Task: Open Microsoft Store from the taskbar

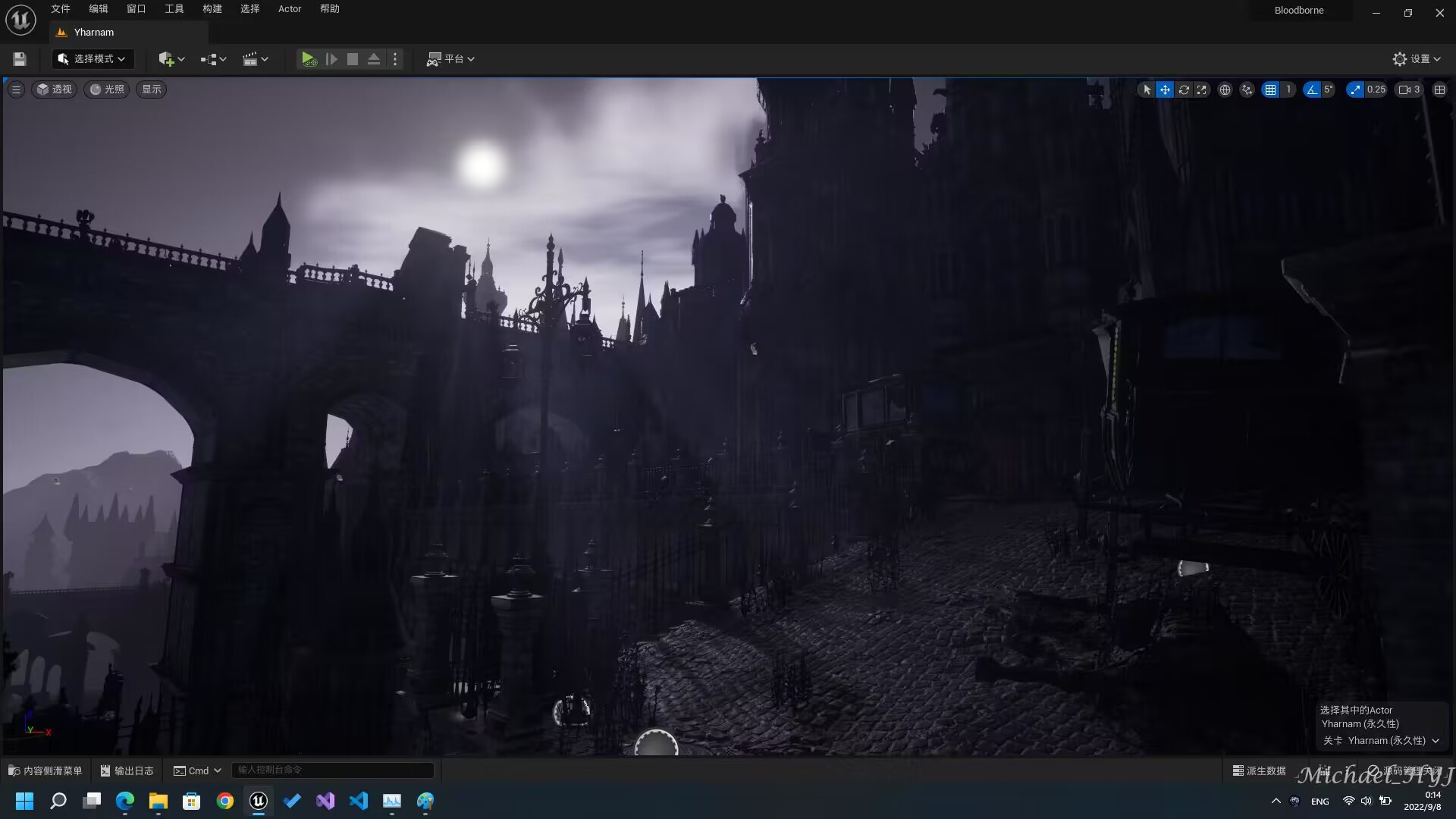Action: (192, 801)
